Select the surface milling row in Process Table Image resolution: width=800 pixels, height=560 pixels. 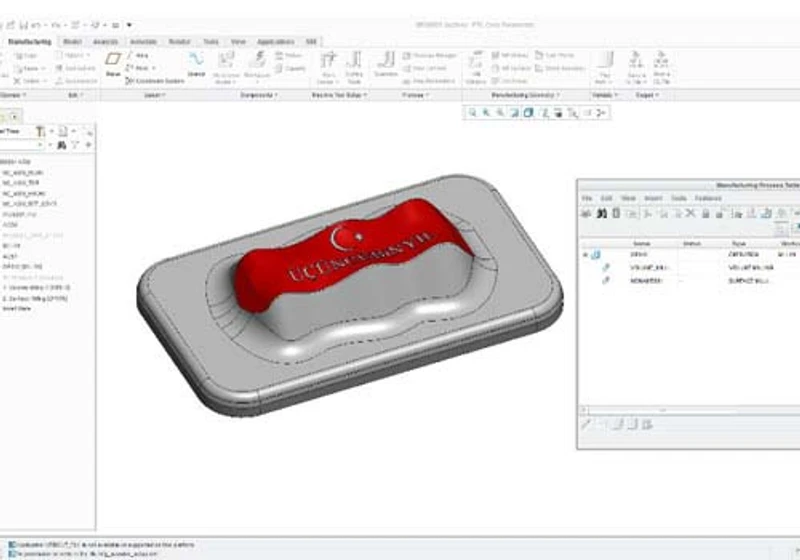point(691,281)
